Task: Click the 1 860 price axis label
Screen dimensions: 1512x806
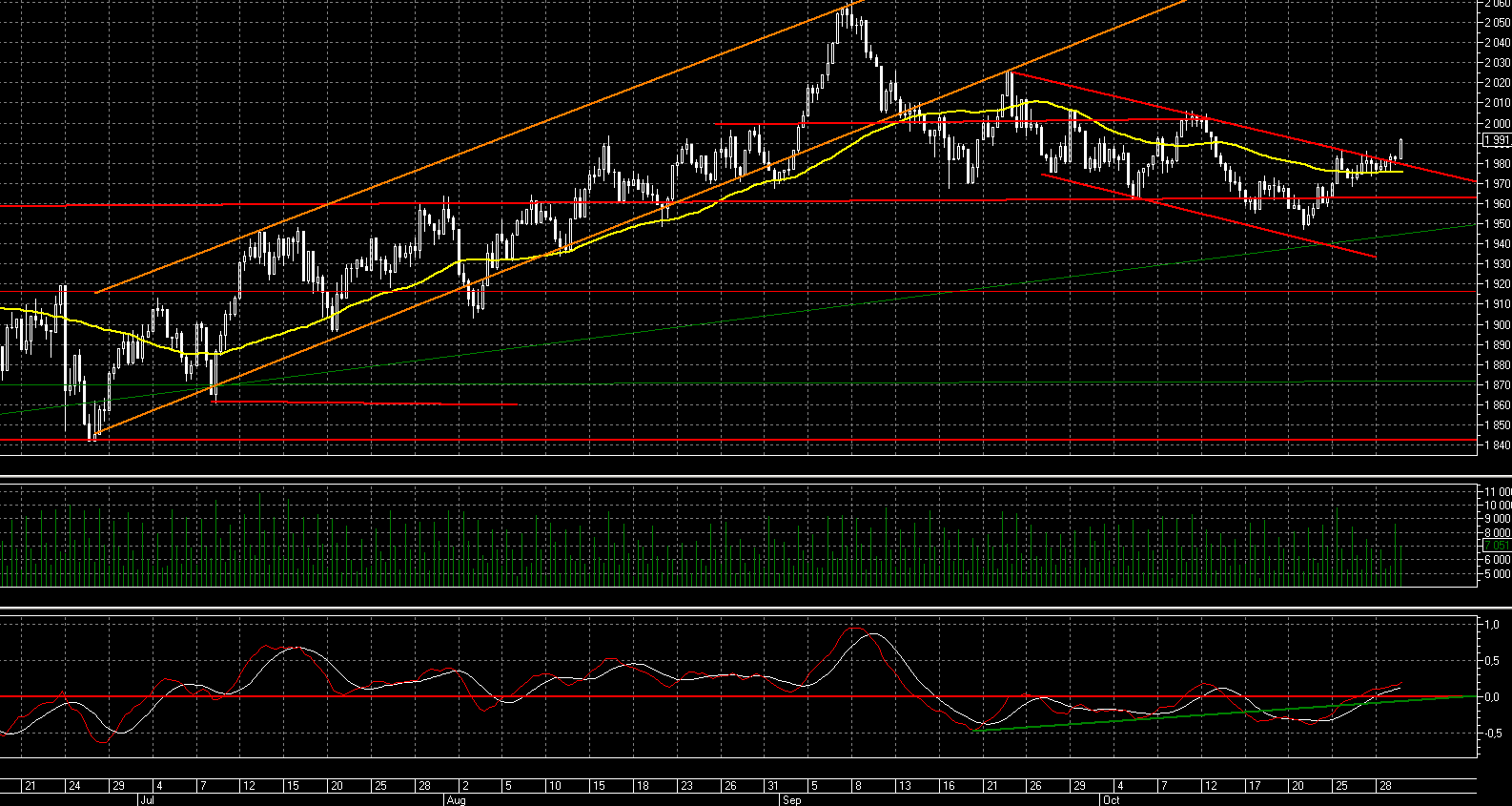Action: click(x=1498, y=404)
